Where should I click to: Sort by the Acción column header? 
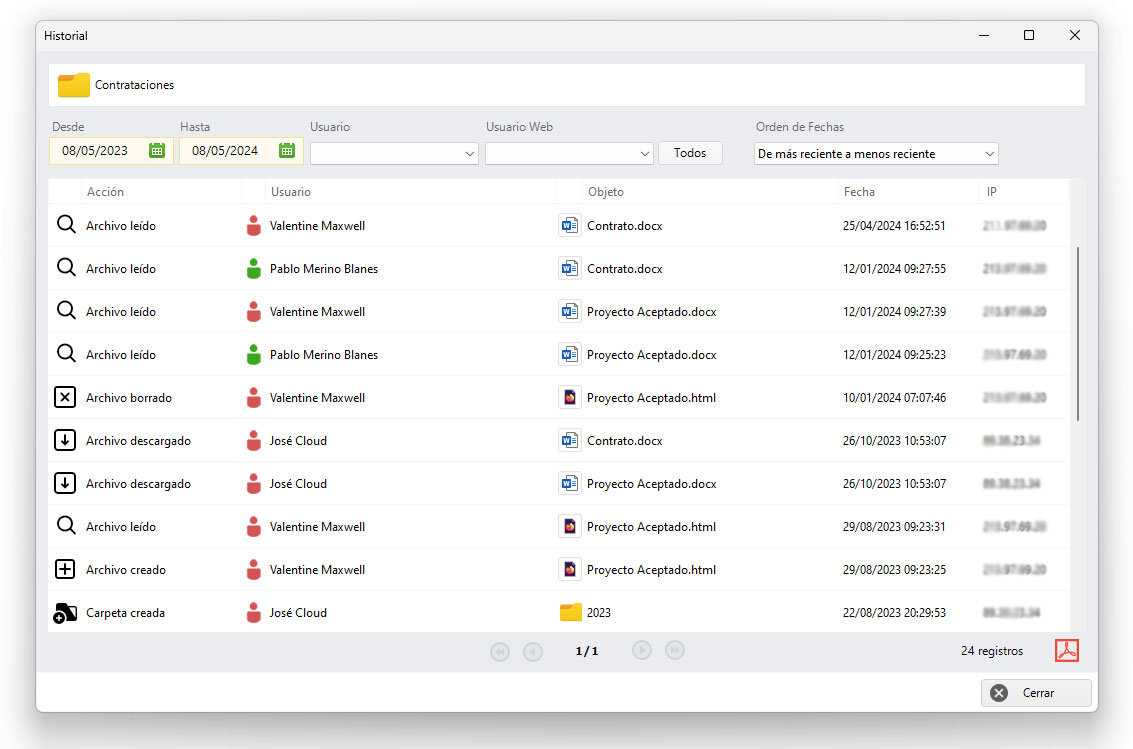105,191
